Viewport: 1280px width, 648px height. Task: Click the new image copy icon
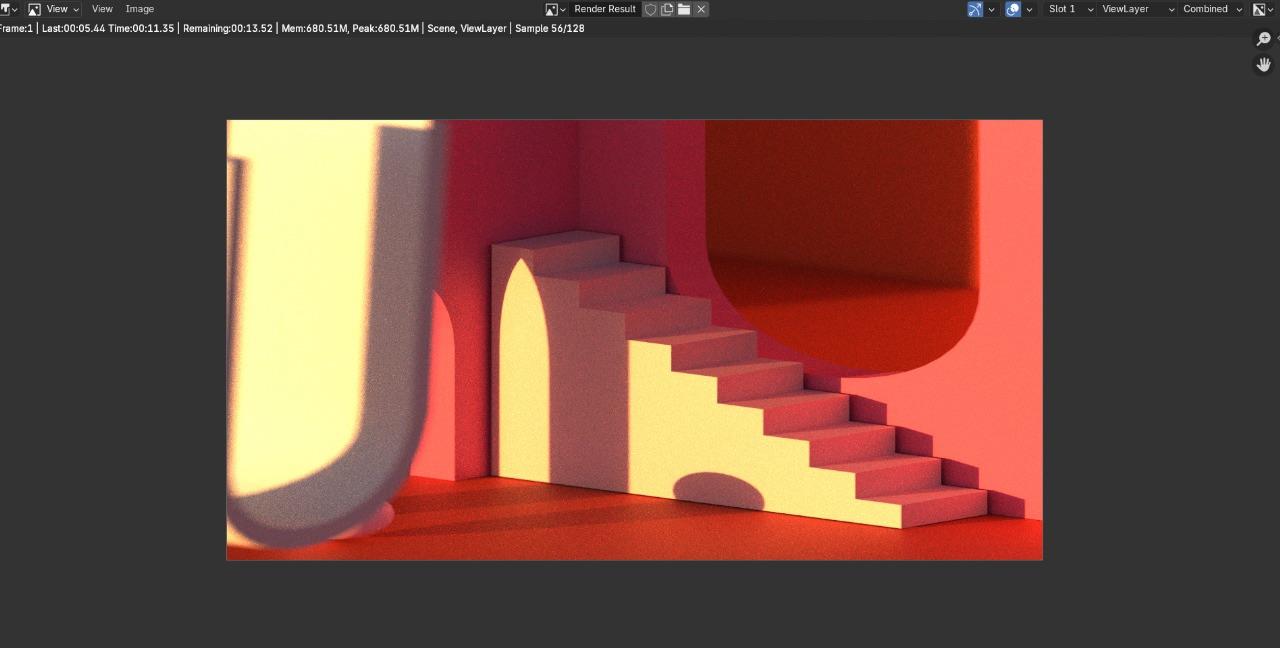pyautogui.click(x=667, y=9)
